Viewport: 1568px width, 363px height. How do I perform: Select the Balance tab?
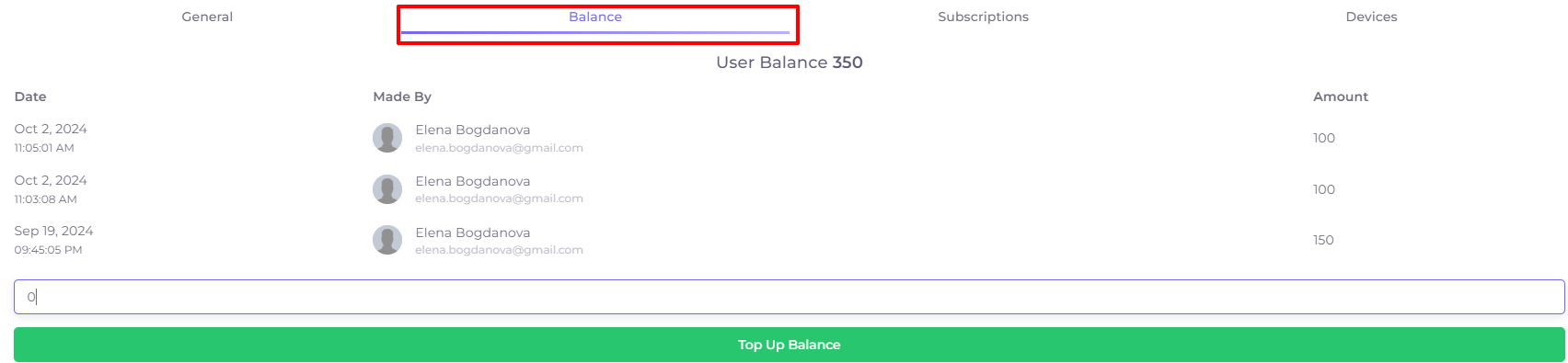[x=595, y=17]
